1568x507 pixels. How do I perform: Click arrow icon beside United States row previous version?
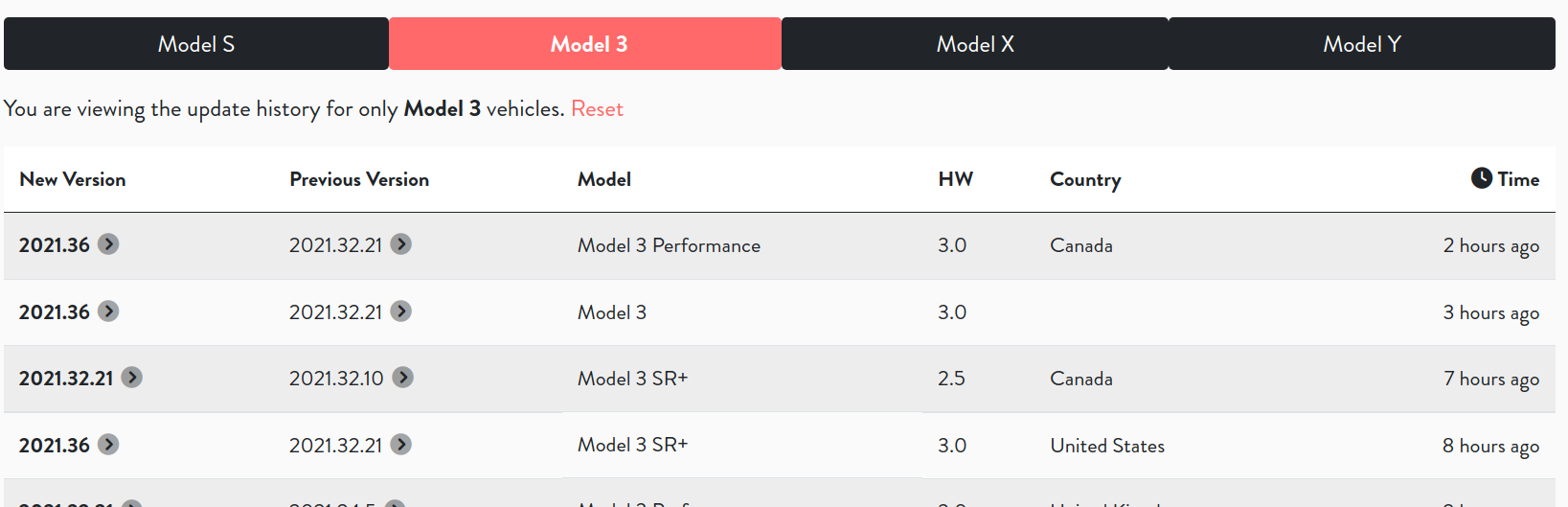[401, 445]
